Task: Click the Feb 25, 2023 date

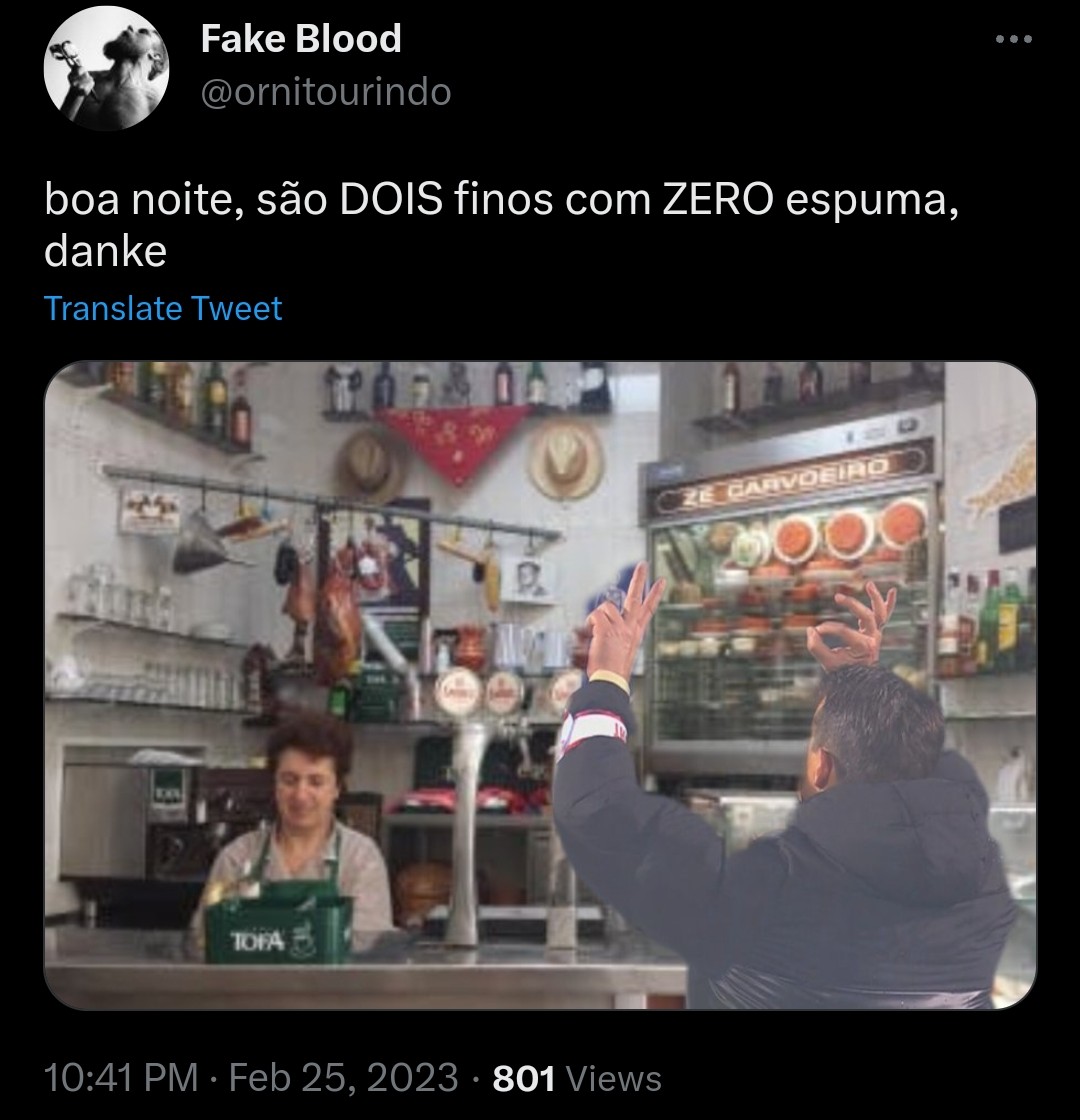Action: (x=344, y=1077)
